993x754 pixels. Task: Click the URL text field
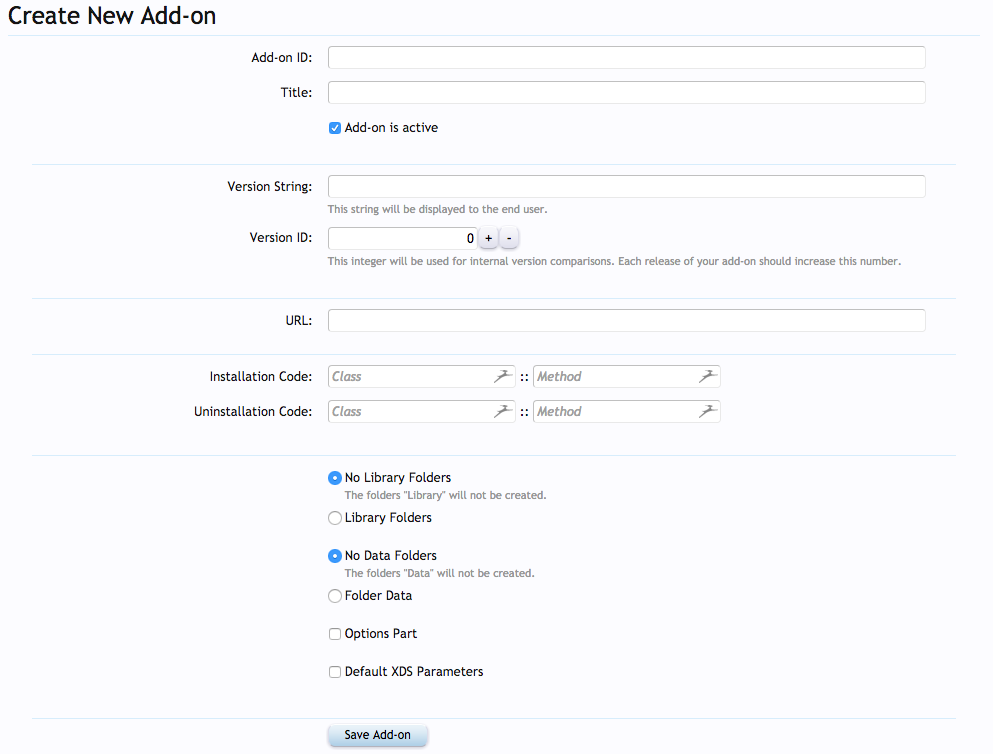pyautogui.click(x=626, y=320)
